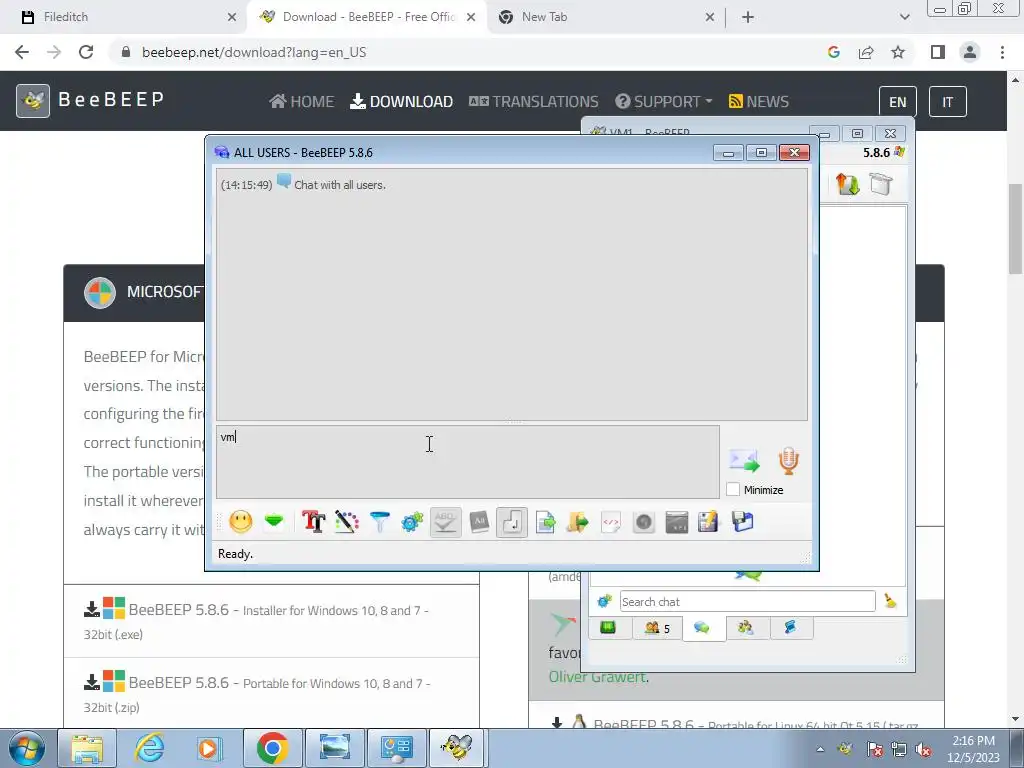Click the orange microphone voice message icon
This screenshot has width=1024, height=768.
788,460
